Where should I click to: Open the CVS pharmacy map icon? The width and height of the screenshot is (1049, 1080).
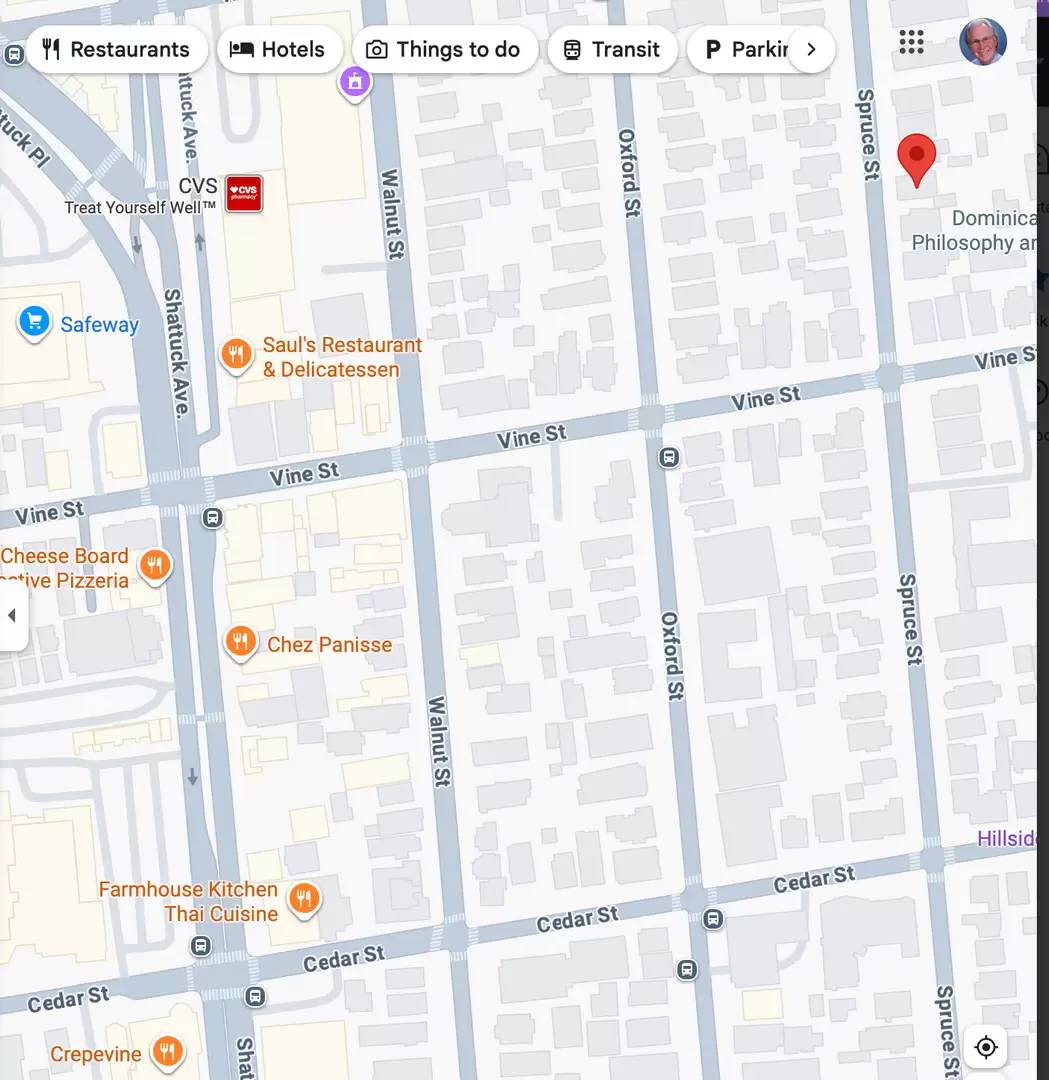tap(244, 193)
